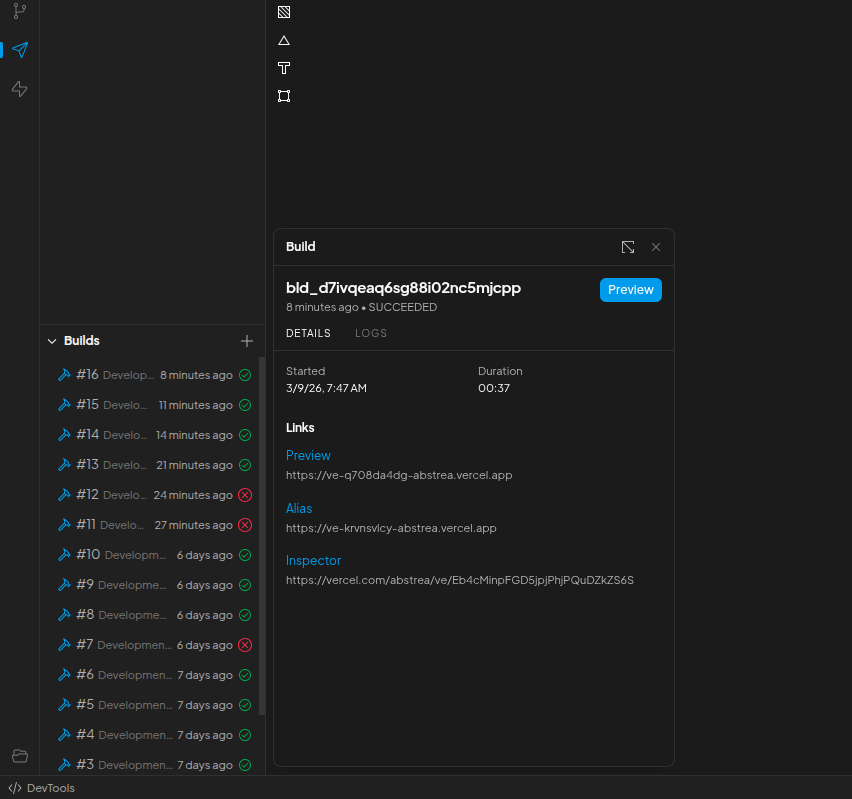Add a new build with plus icon
852x799 pixels.
click(x=247, y=341)
